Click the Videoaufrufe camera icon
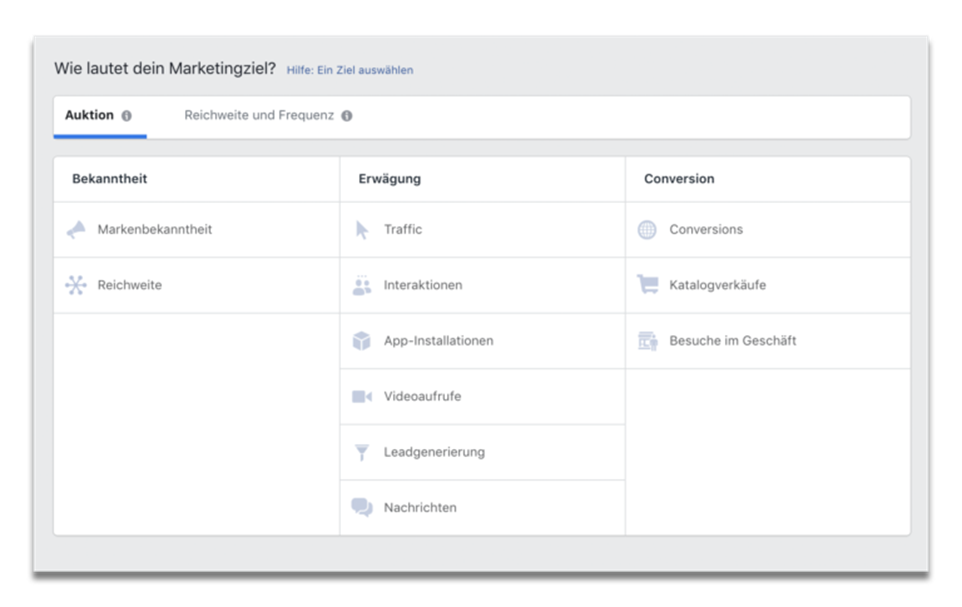This screenshot has height=607, width=962. tap(362, 396)
